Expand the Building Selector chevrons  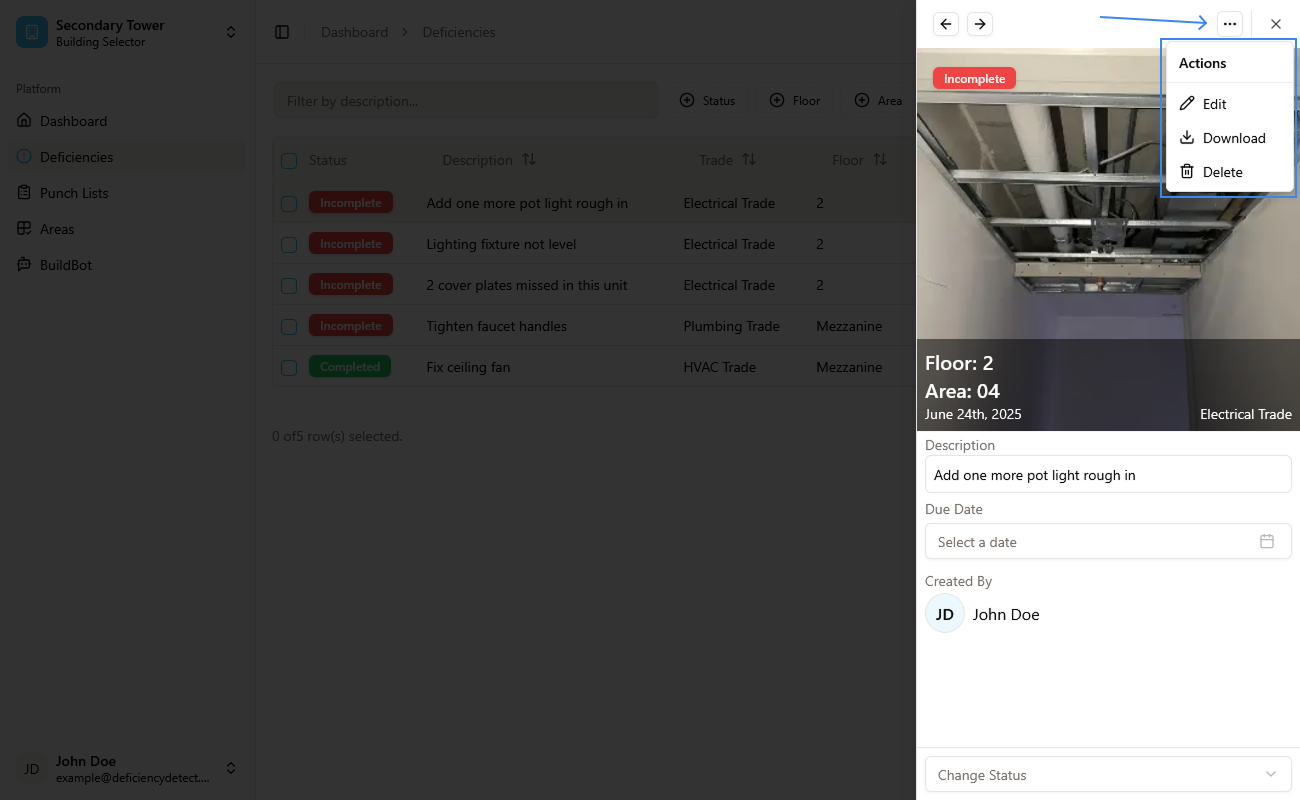pos(231,32)
